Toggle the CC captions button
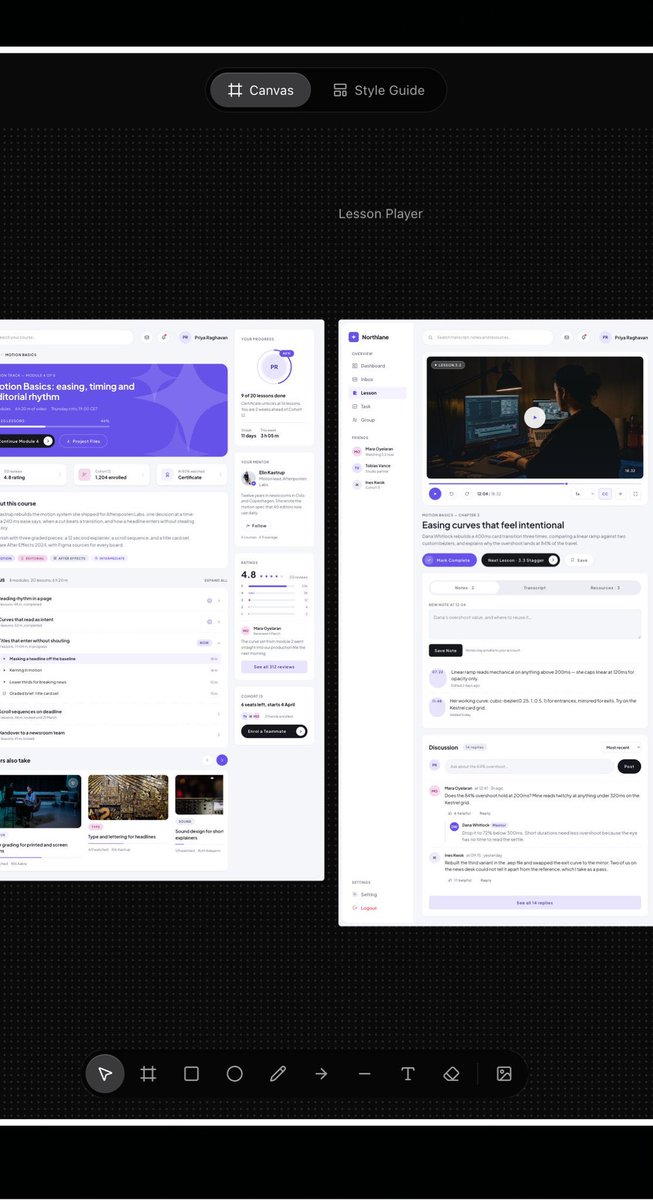 604,493
